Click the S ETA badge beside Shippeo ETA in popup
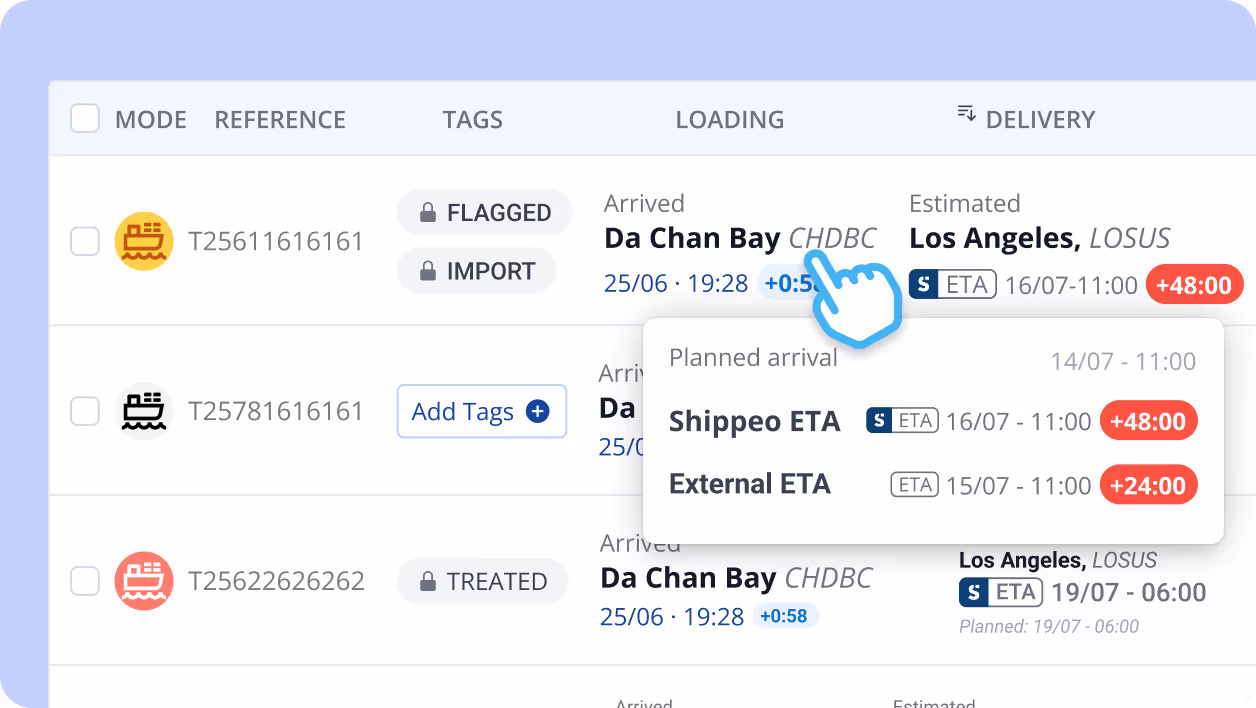The height and width of the screenshot is (708, 1256). 902,420
